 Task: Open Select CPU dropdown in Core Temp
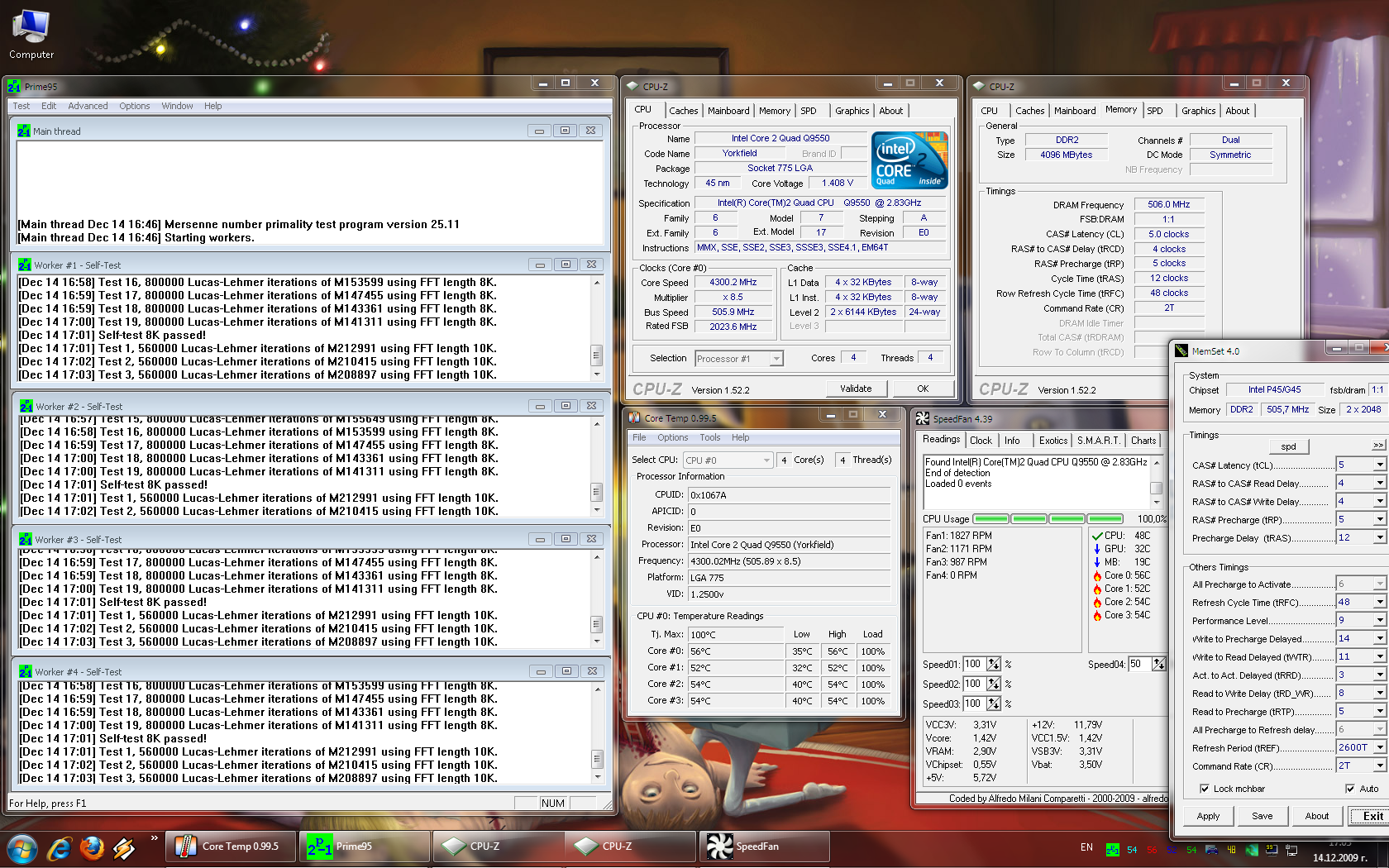[766, 460]
